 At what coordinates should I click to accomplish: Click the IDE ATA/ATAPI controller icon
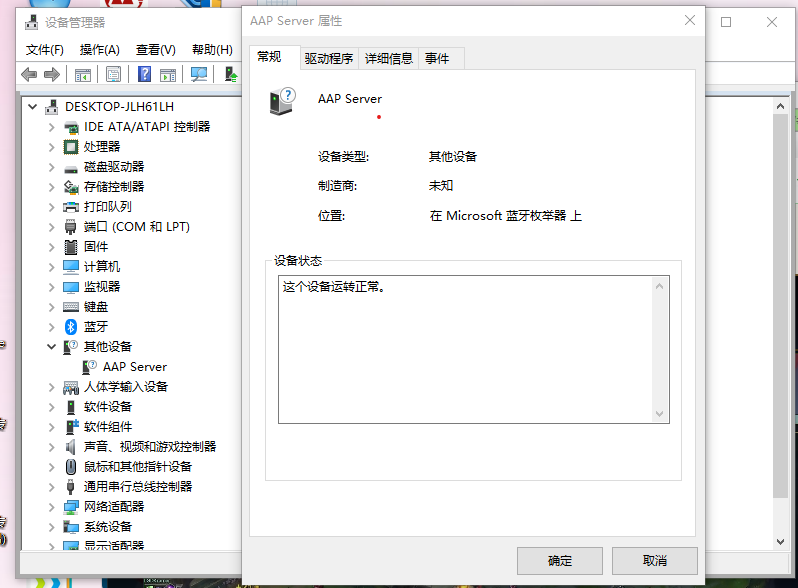(71, 127)
